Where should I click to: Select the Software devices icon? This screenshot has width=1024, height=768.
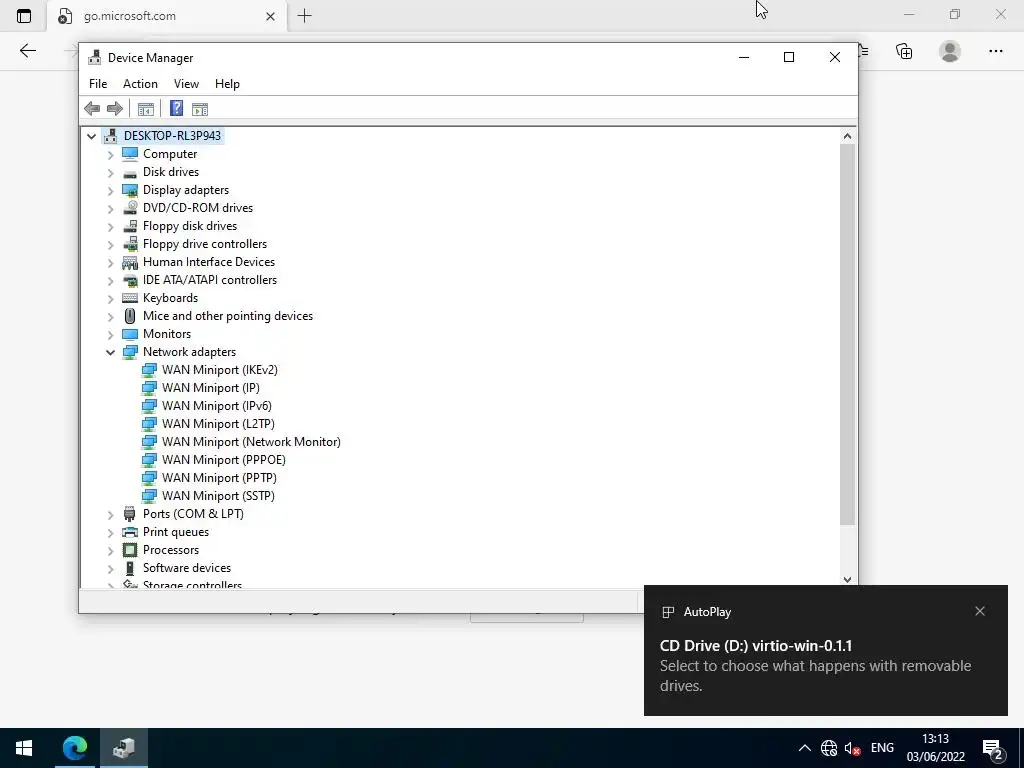click(130, 568)
